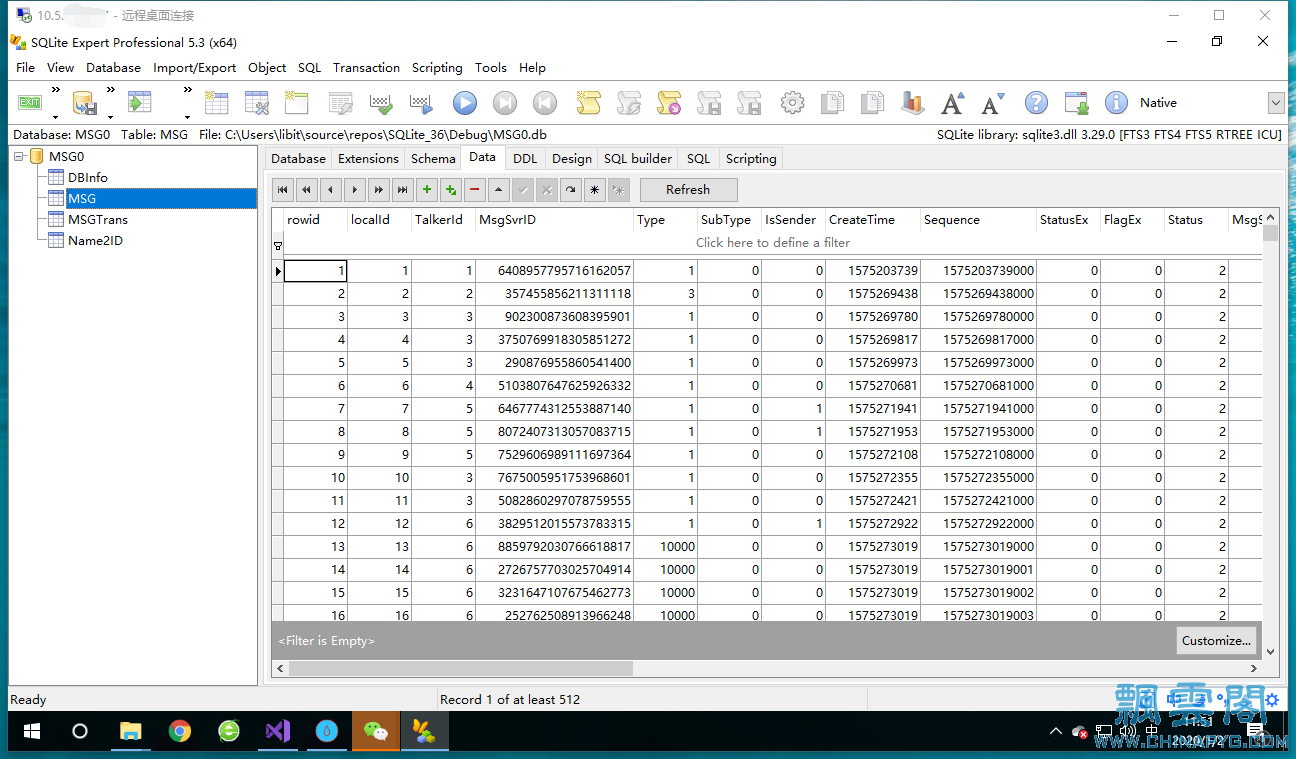Jump to last record navigator button
Viewport: 1296px width, 759px height.
pyautogui.click(x=403, y=189)
